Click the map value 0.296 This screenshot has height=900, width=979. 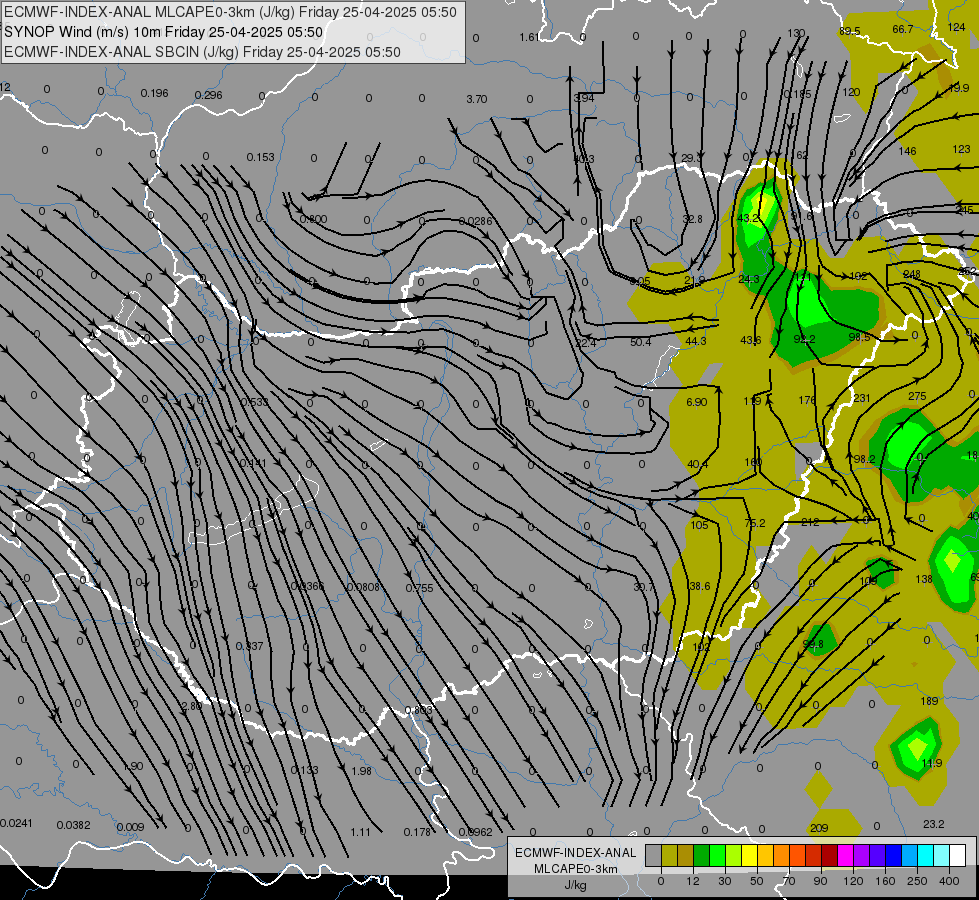209,95
